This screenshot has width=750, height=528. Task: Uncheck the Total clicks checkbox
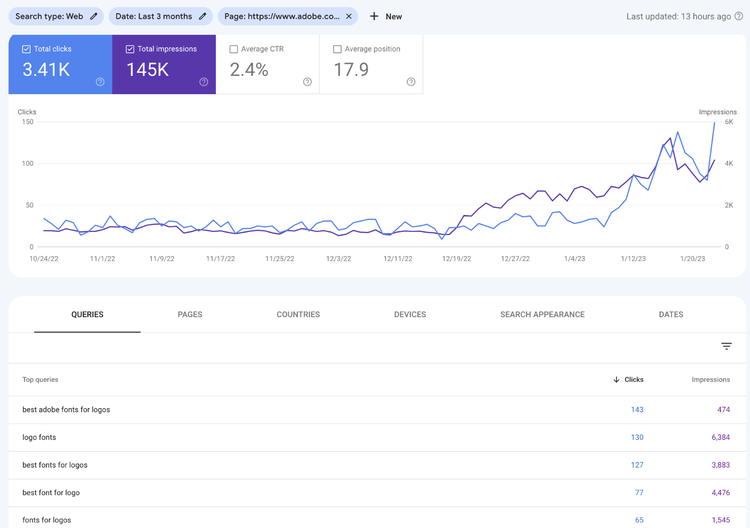26,48
